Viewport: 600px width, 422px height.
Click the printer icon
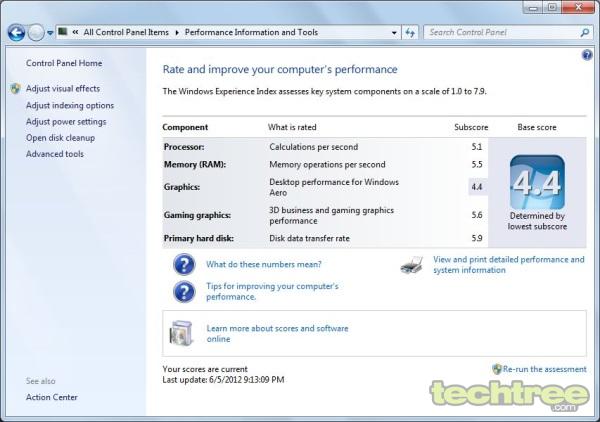click(x=412, y=265)
